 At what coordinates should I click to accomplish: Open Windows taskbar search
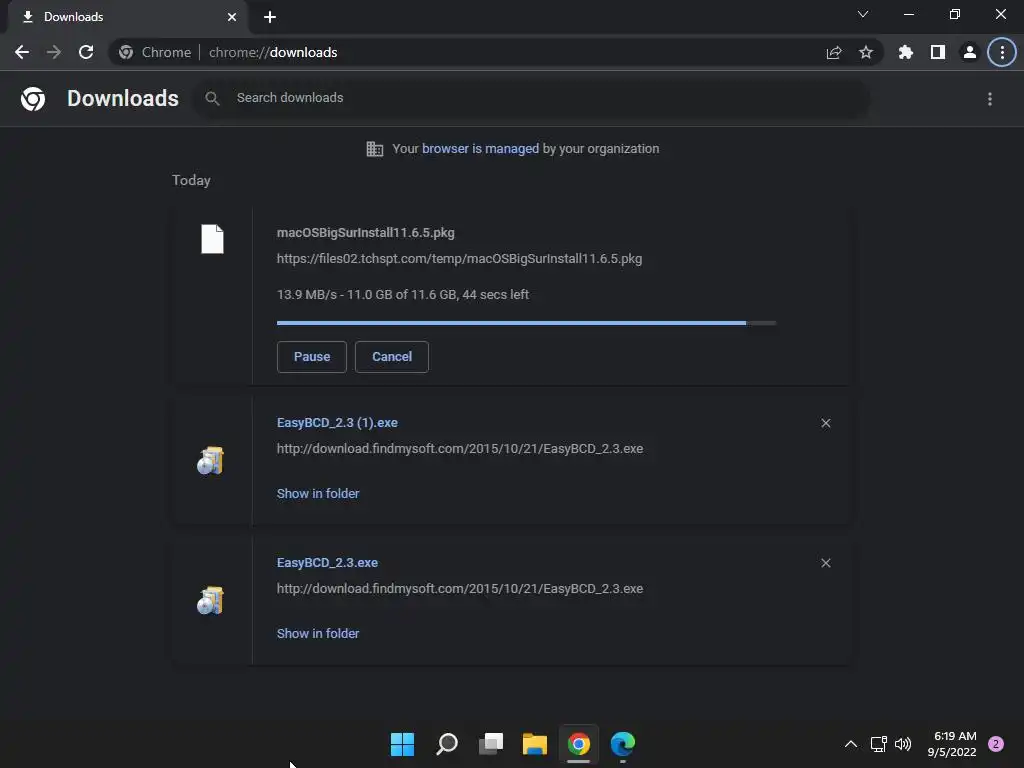click(447, 744)
